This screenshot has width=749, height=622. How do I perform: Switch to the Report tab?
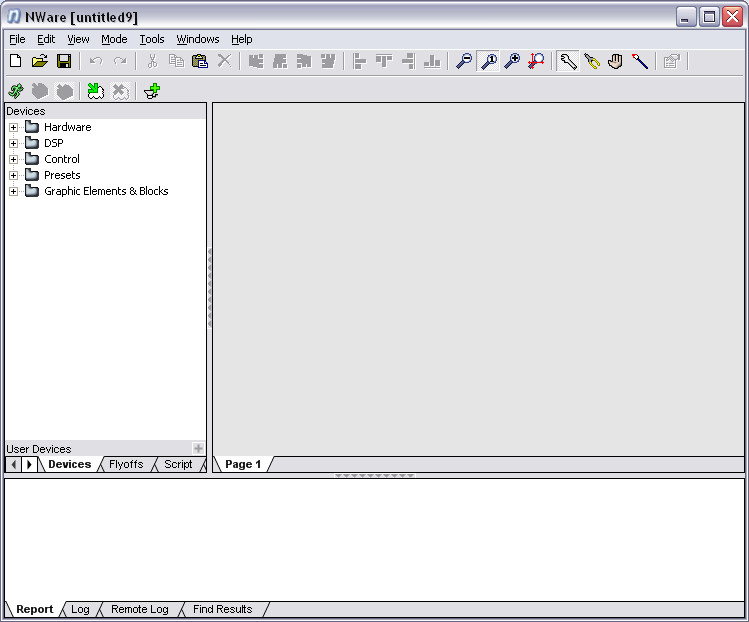[34, 610]
